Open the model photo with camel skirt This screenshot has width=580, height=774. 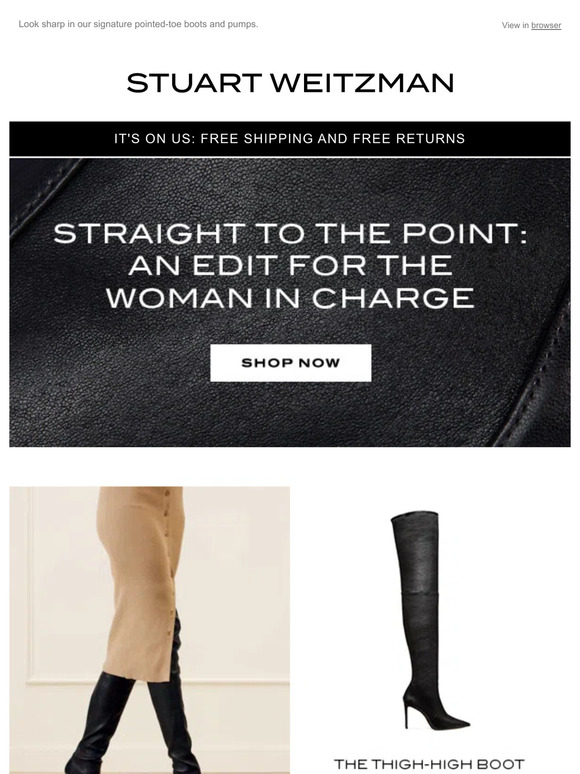point(150,630)
